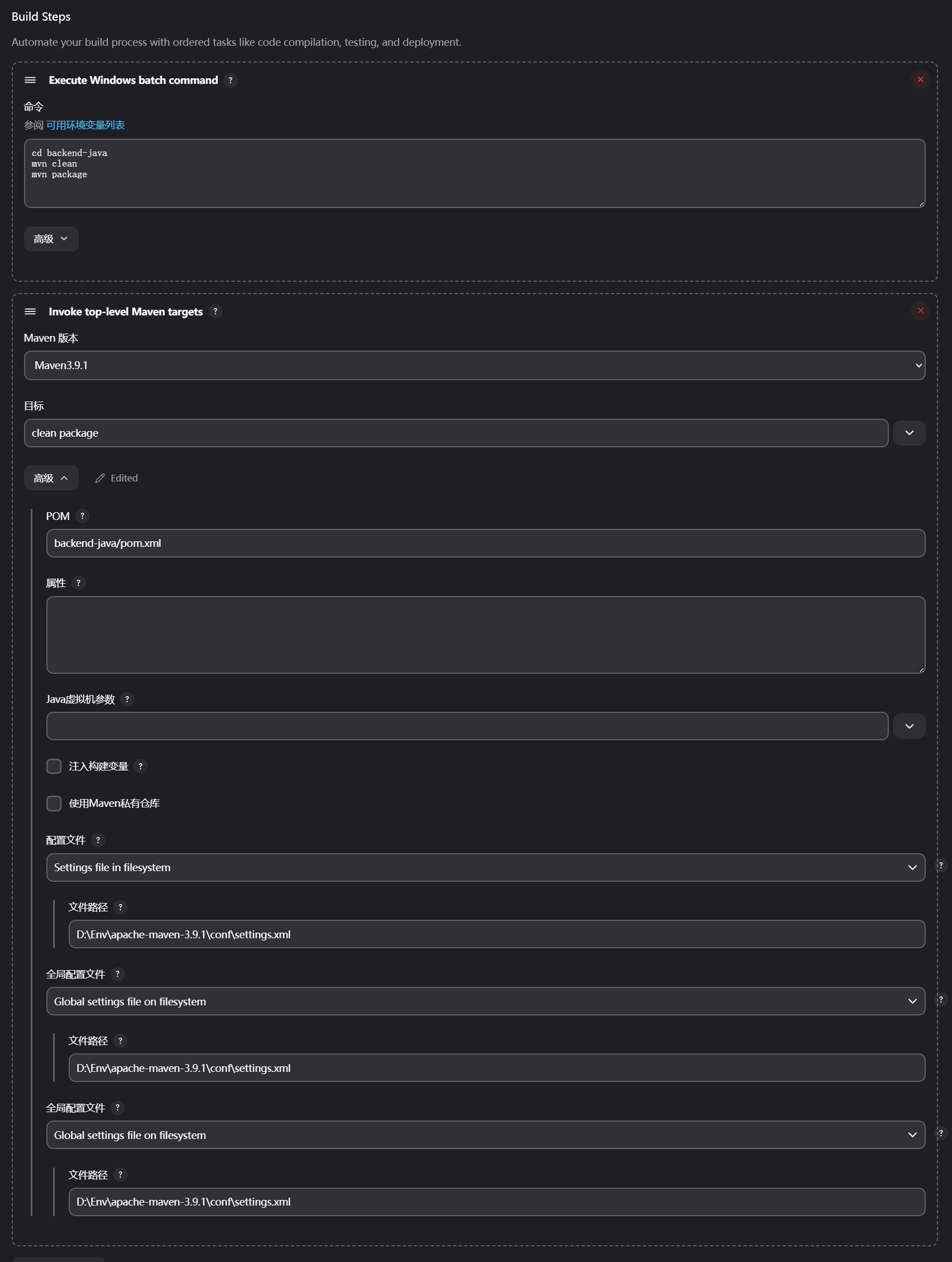Expand the 目标 field with its chevron button
The width and height of the screenshot is (952, 1262).
point(908,433)
